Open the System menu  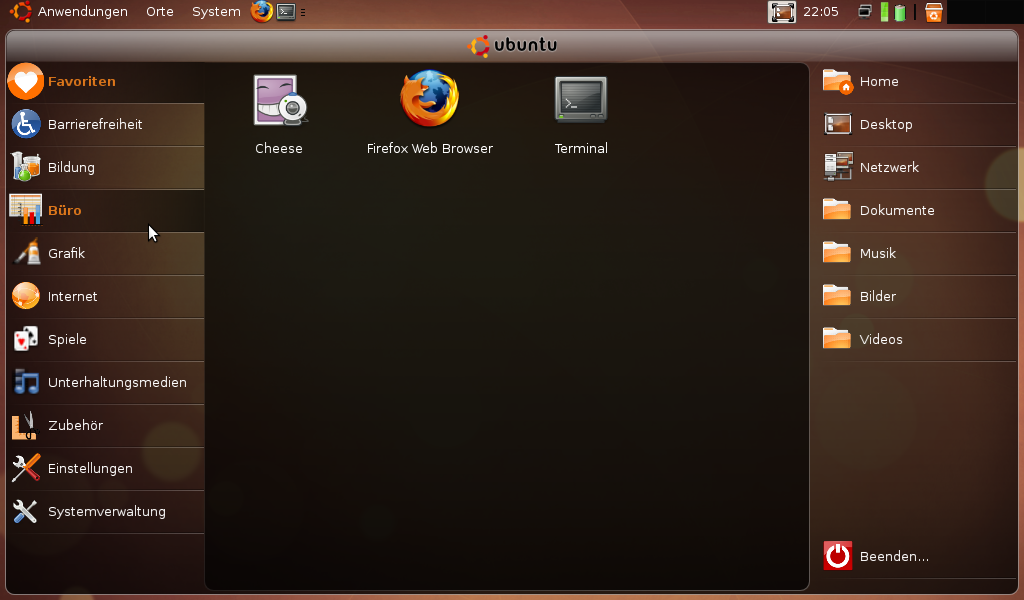216,12
